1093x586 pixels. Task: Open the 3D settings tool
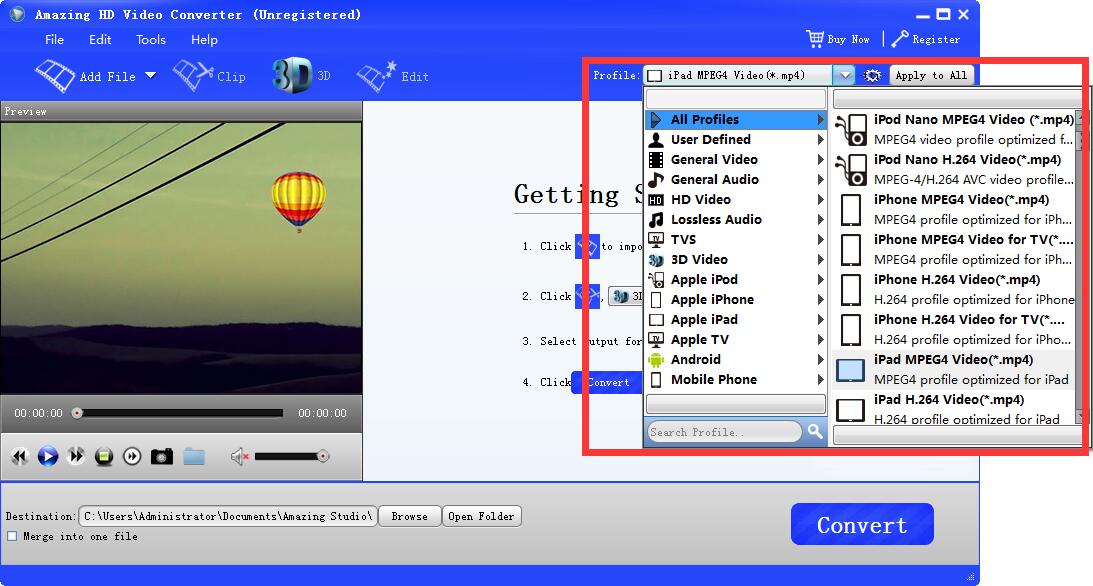tap(301, 75)
